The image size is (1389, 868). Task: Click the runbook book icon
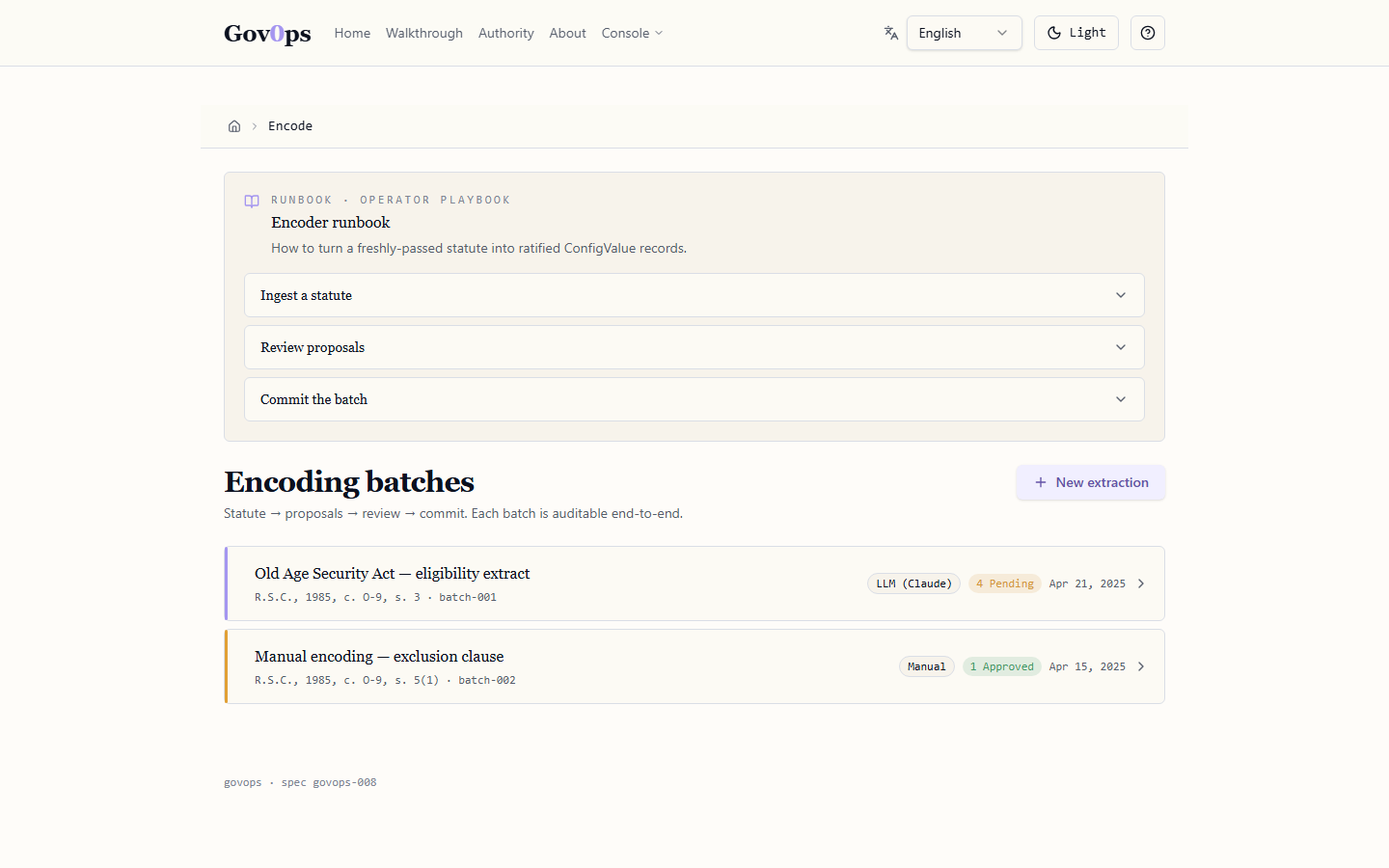coord(252,202)
